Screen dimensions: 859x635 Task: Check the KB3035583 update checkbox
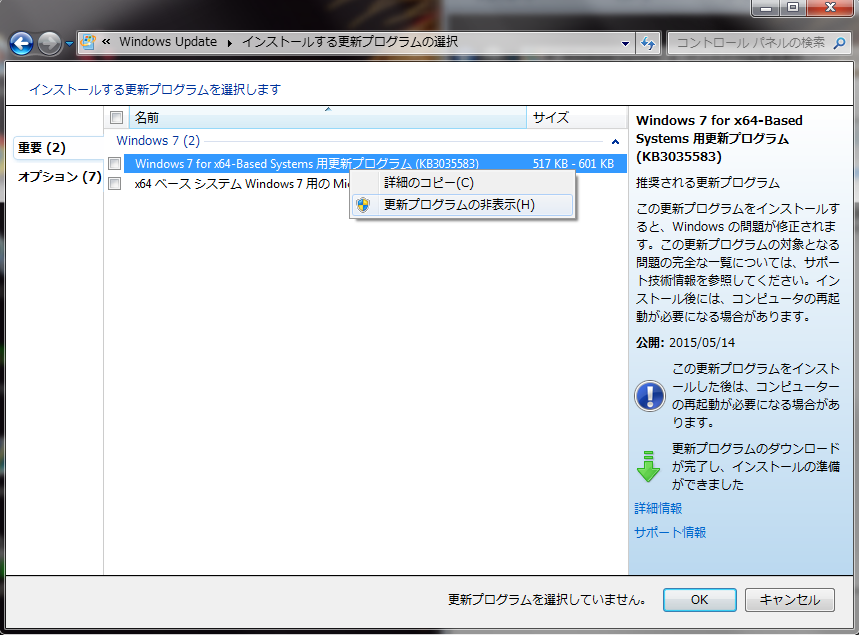[x=114, y=163]
